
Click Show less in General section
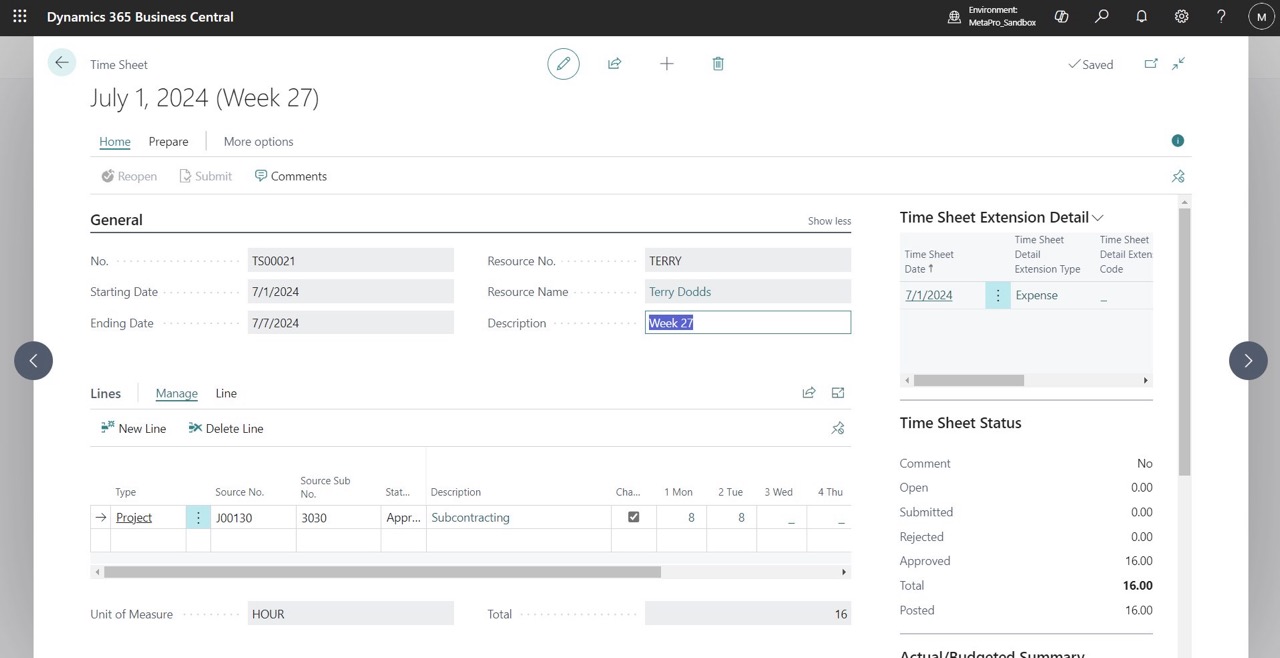(830, 221)
